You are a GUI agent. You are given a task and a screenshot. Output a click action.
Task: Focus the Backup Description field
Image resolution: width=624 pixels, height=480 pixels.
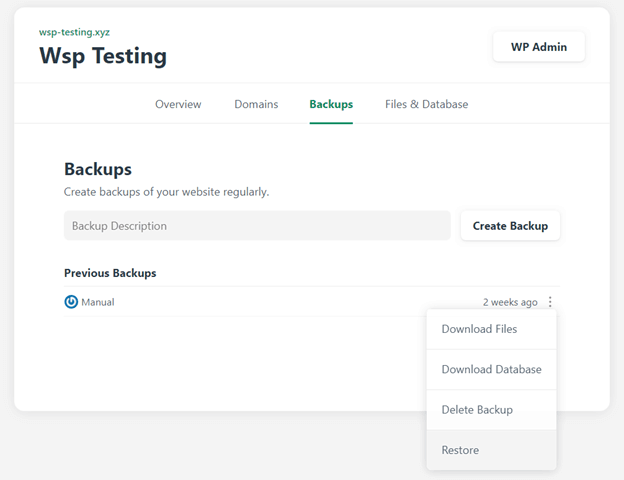tap(257, 226)
